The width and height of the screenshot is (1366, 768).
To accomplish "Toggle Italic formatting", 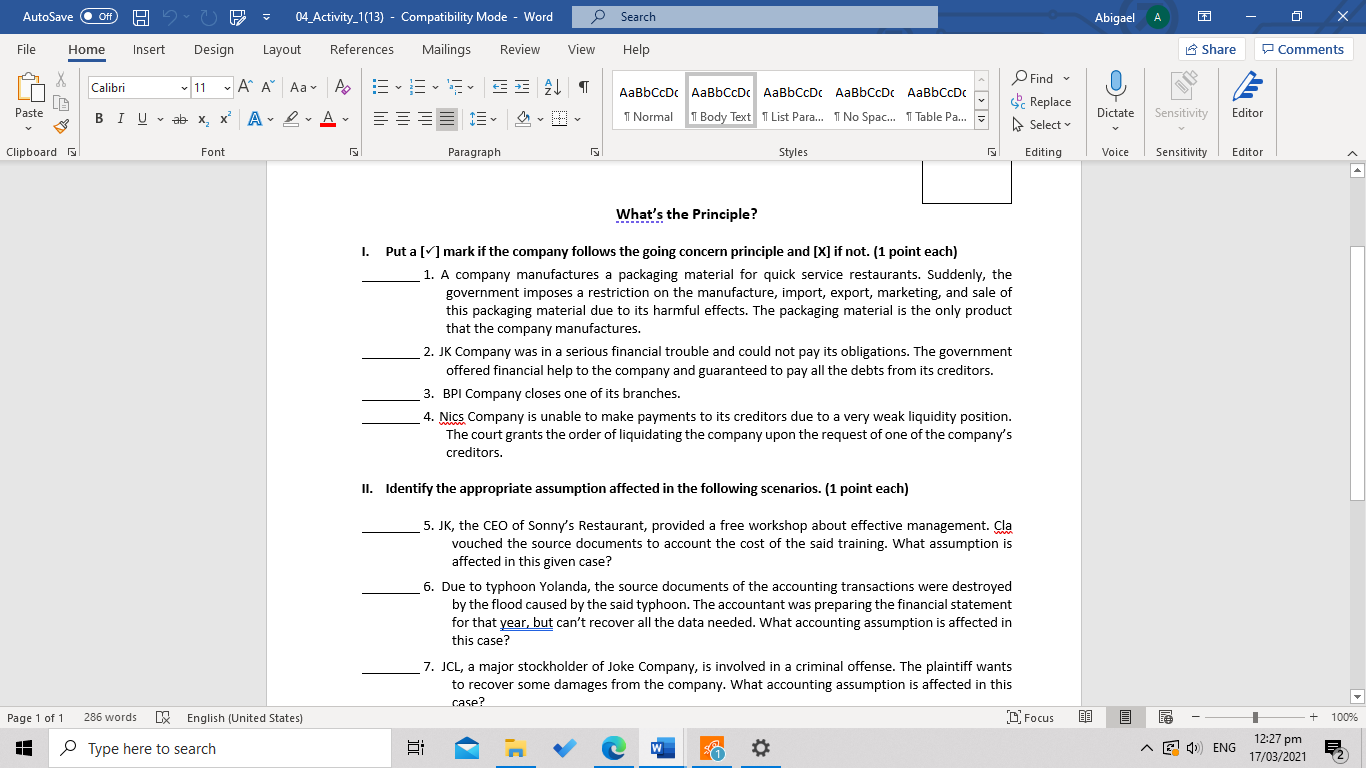I will tap(121, 119).
